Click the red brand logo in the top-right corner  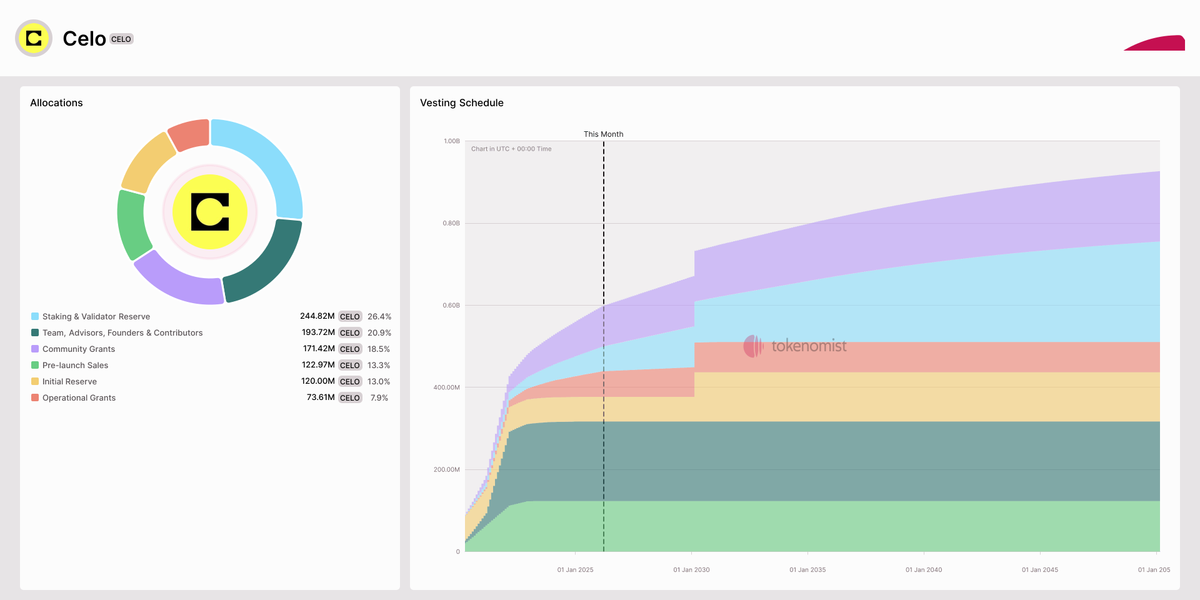1154,44
